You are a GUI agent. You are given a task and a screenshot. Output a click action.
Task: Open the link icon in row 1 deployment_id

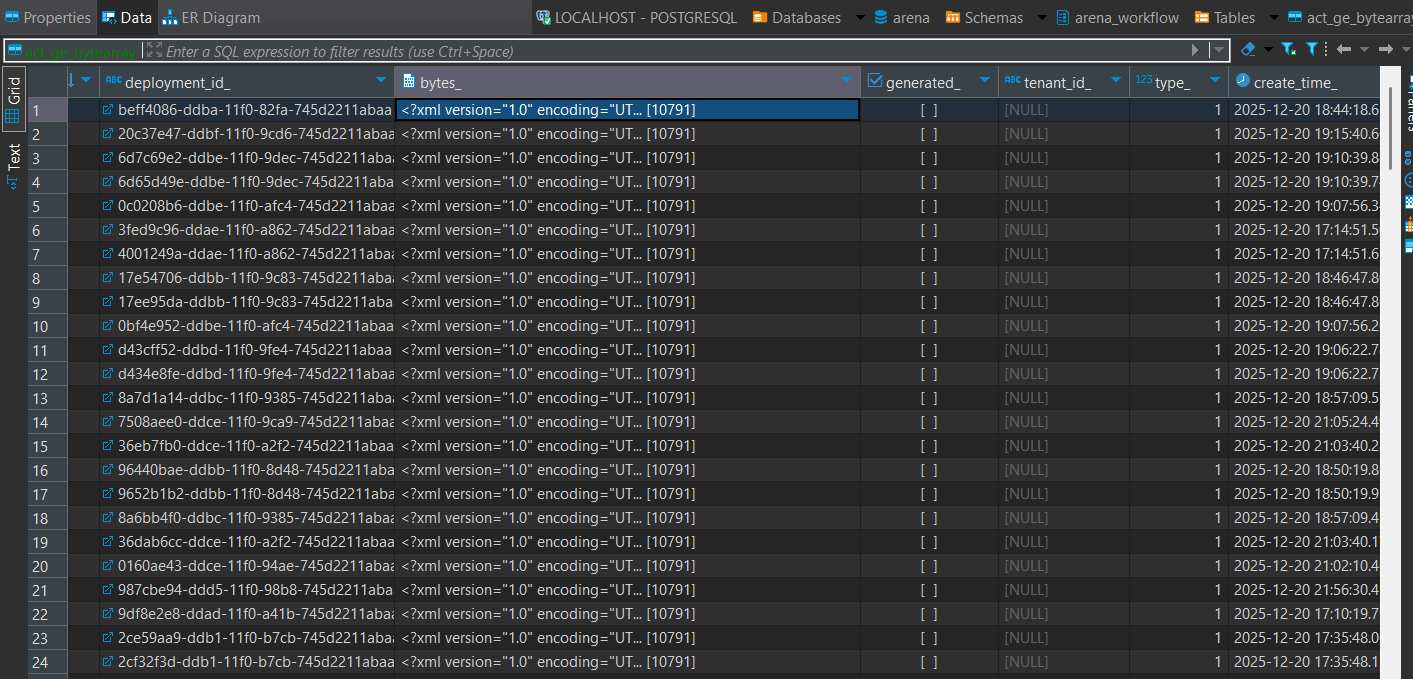(x=109, y=110)
